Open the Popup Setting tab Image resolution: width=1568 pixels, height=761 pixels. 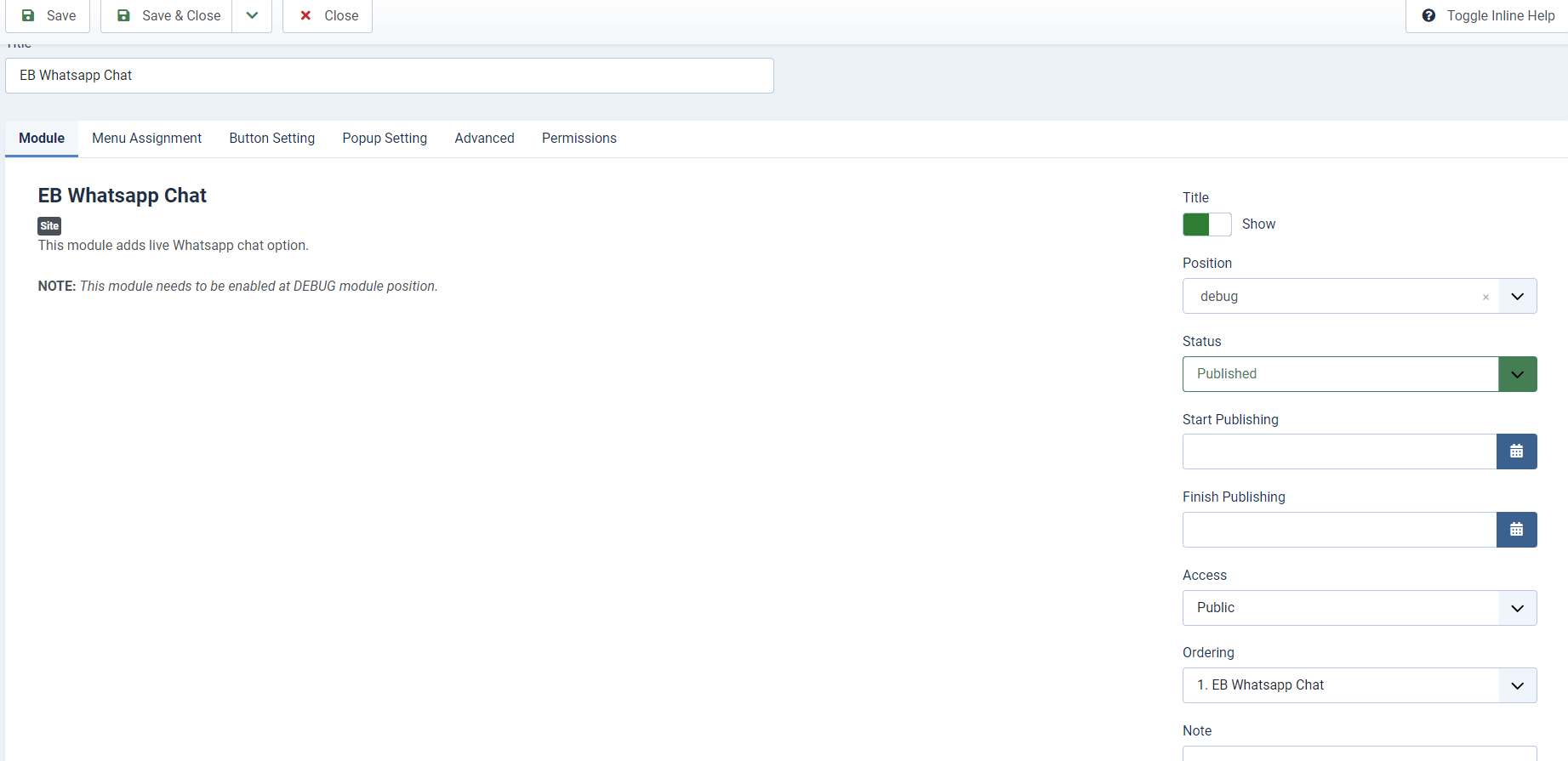coord(385,139)
